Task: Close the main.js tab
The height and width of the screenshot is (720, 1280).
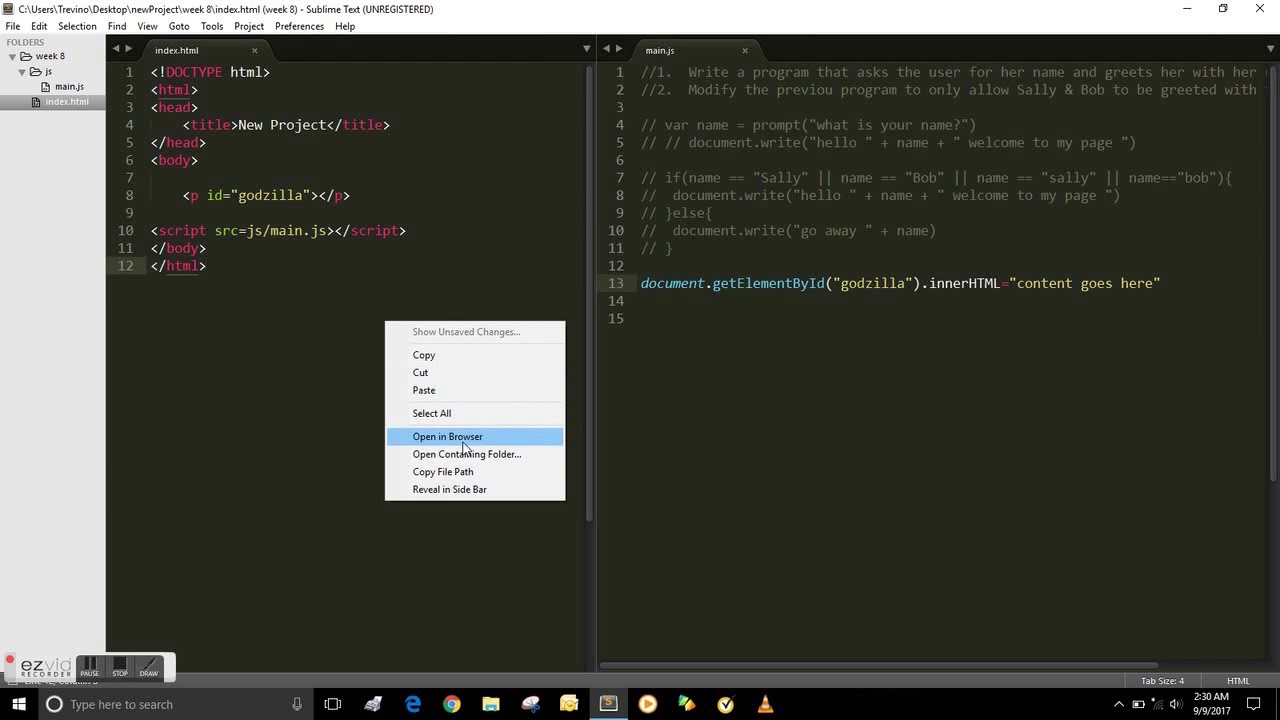Action: tap(744, 50)
